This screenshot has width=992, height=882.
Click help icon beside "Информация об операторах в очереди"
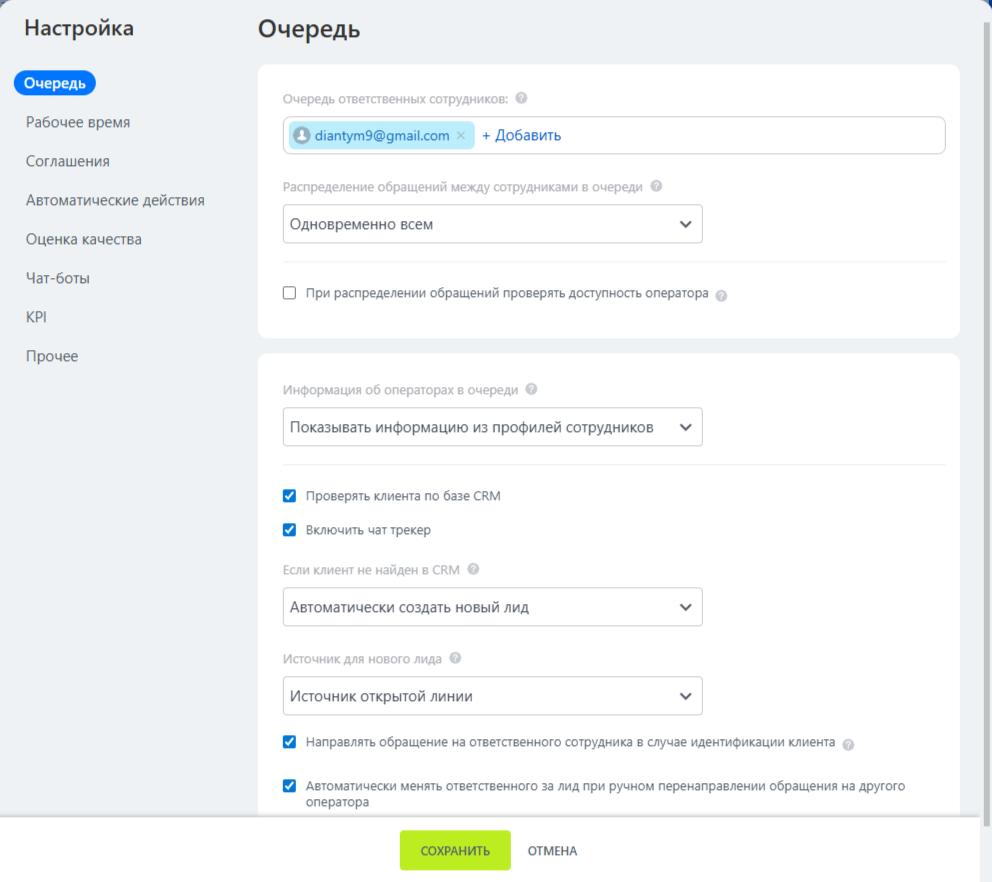pos(531,390)
